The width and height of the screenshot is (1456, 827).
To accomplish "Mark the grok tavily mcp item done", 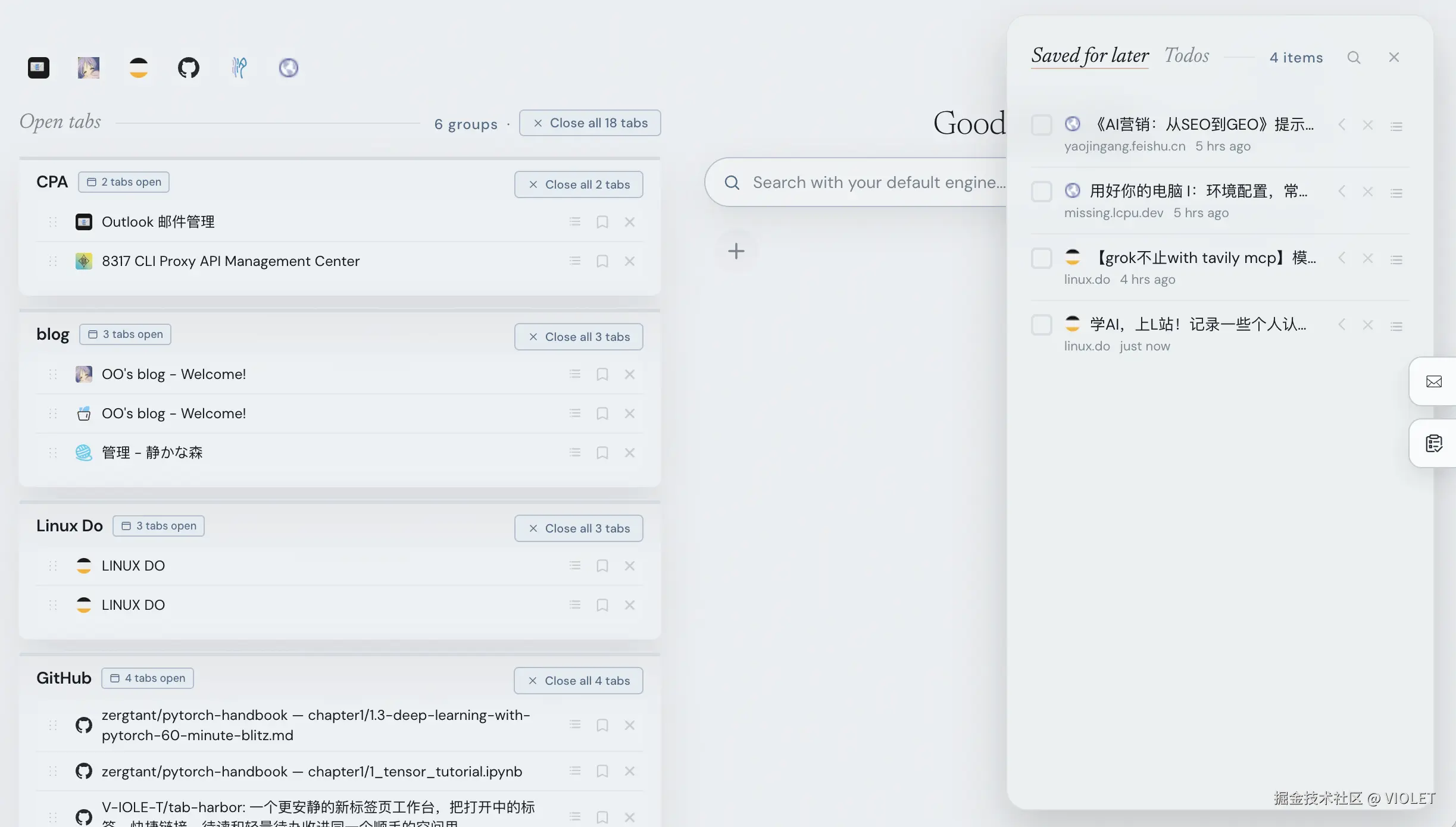I will (1042, 258).
